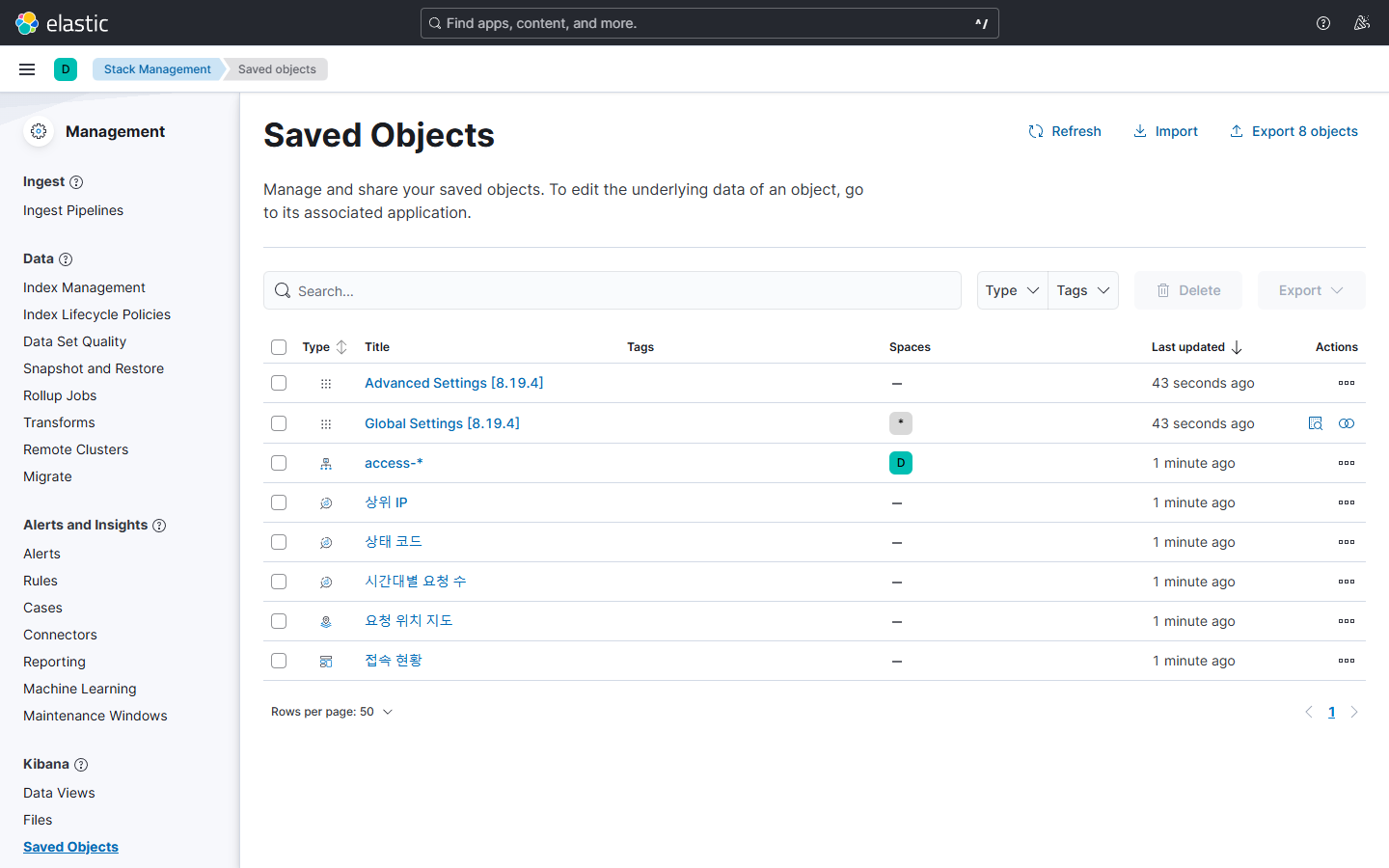The width and height of the screenshot is (1389, 868).
Task: Show help for Data section
Action: tap(66, 259)
